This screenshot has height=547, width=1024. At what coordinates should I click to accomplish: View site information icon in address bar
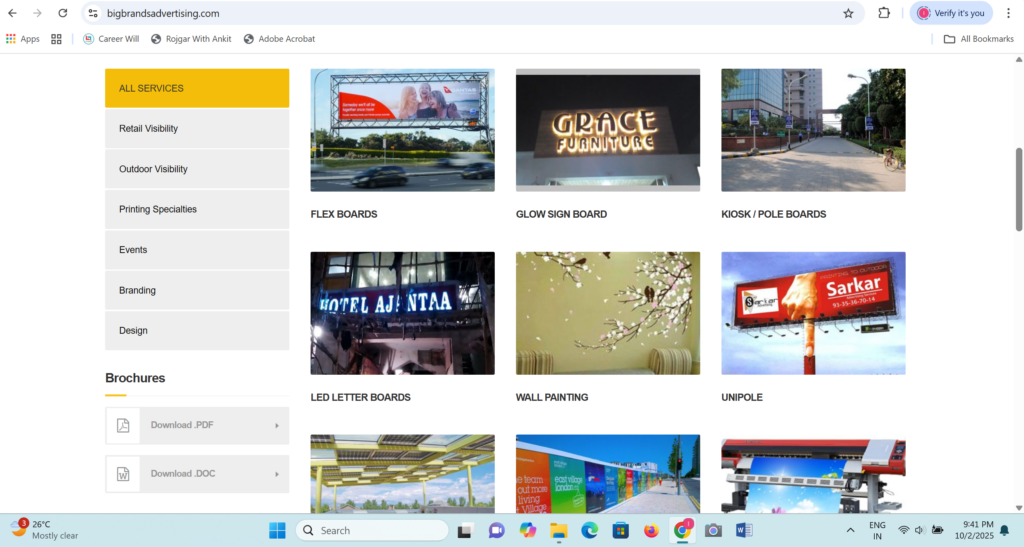[93, 13]
